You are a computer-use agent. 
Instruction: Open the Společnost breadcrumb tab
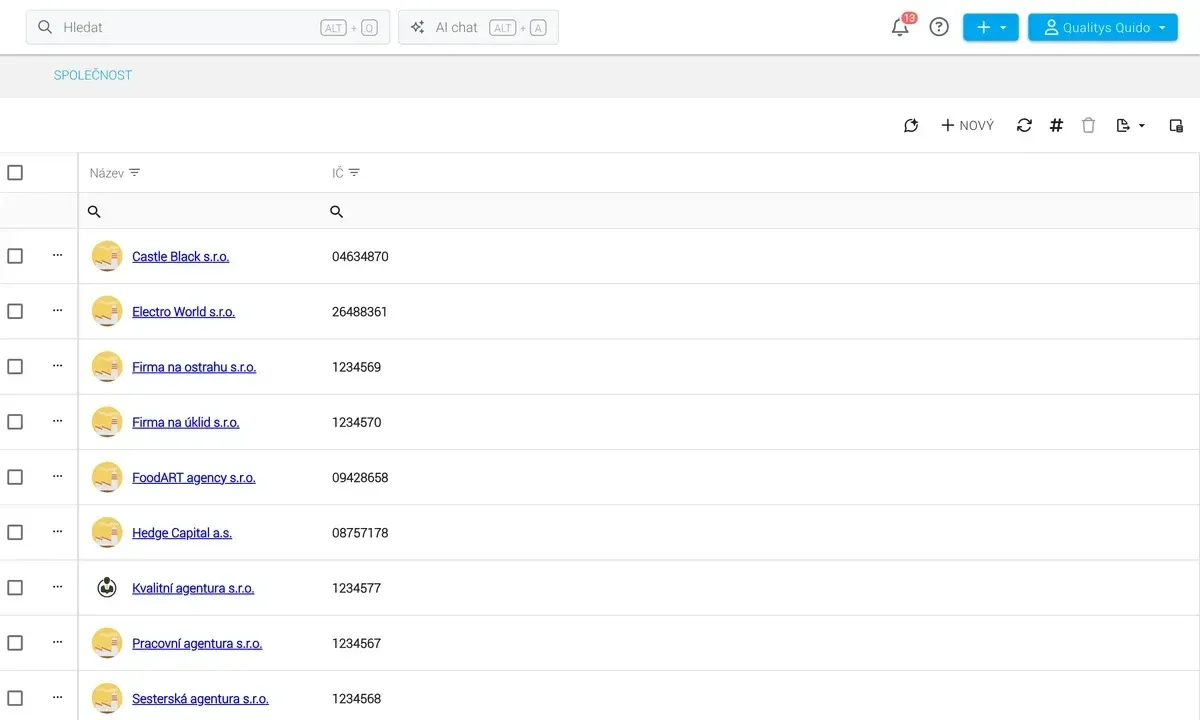click(x=93, y=75)
